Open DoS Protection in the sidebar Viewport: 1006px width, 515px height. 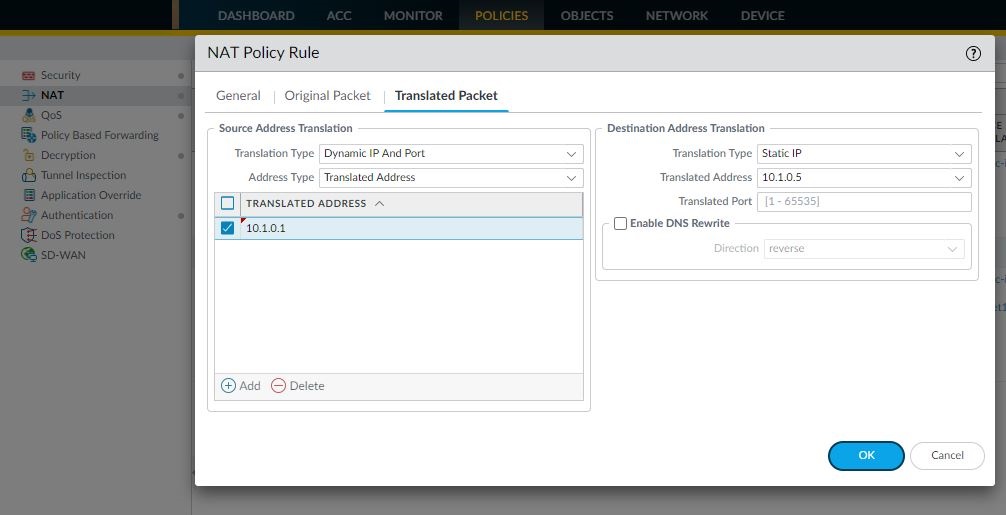(x=78, y=235)
